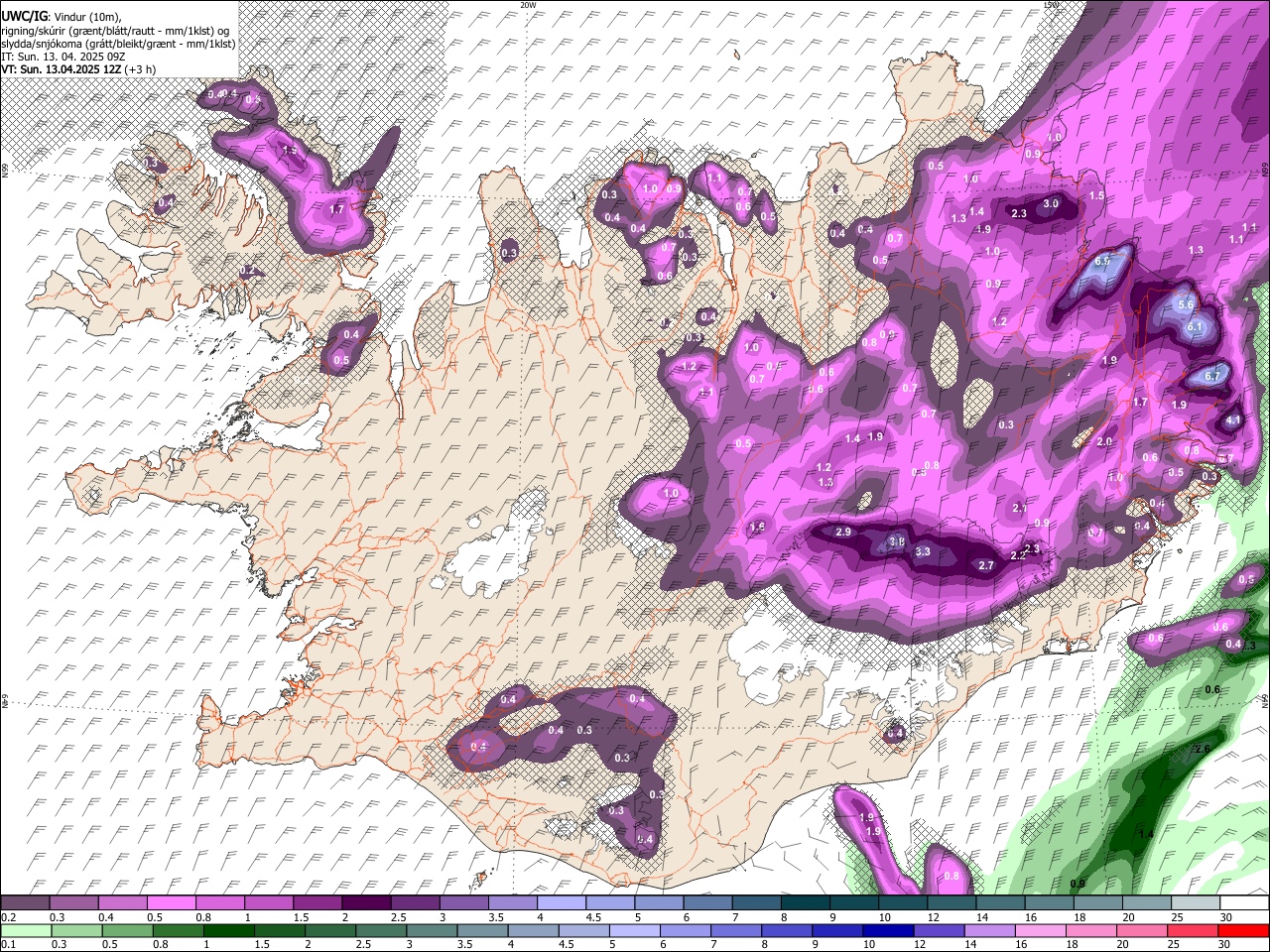Click the 3.0 snowfall value in the northeast
1270x952 pixels.
pyautogui.click(x=1052, y=204)
